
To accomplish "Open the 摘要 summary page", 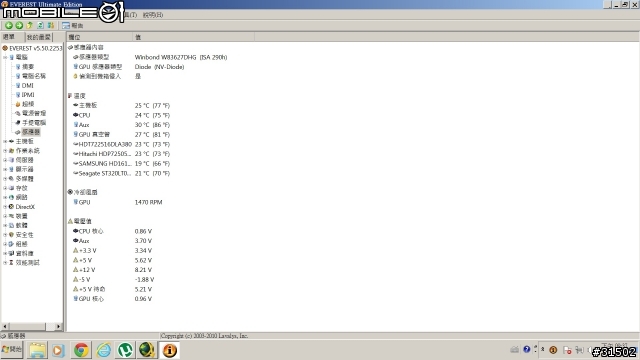I will coord(25,67).
